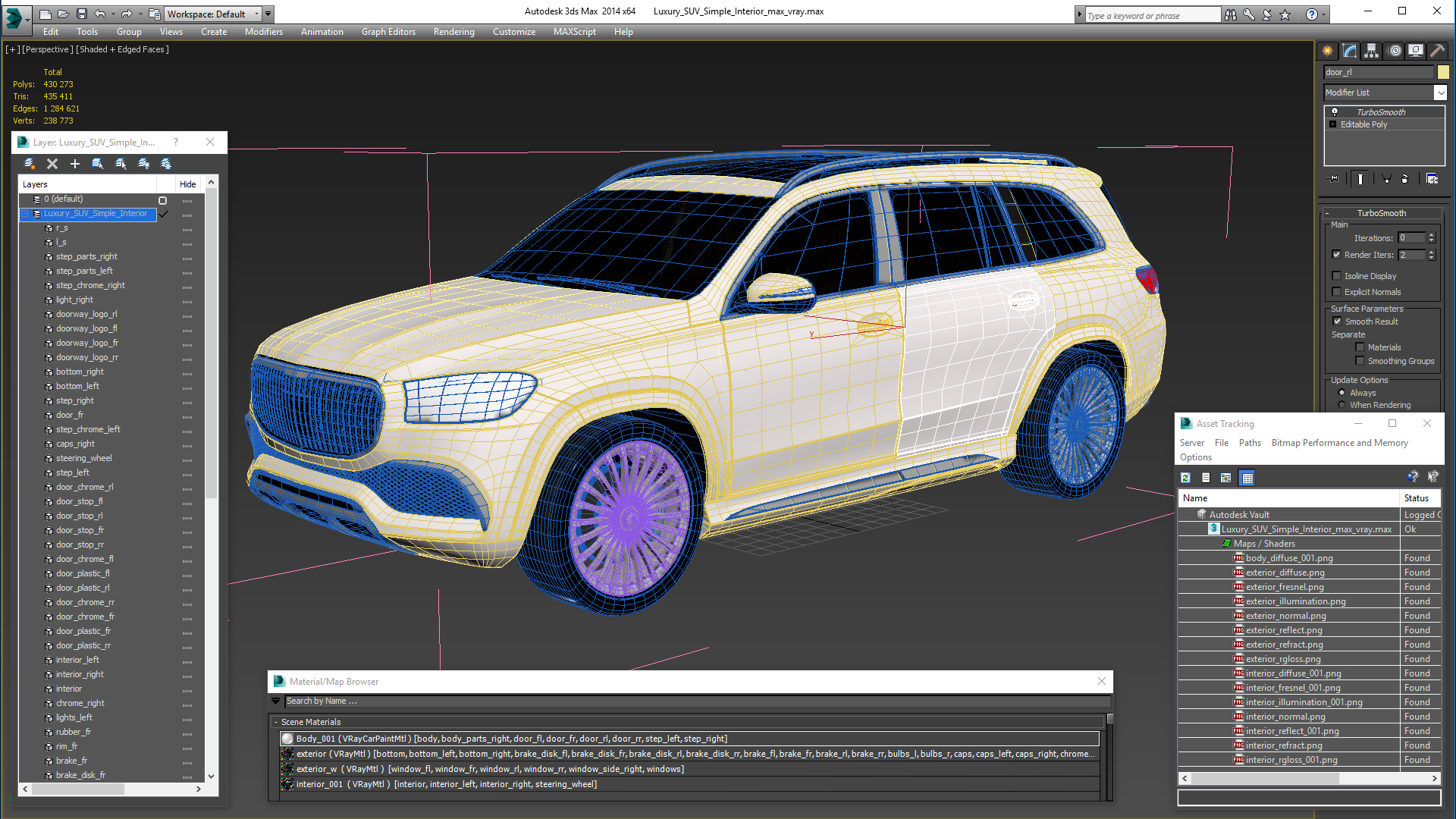
Task: Click the [Shaded + Edged Faces] viewport label
Action: pos(122,49)
